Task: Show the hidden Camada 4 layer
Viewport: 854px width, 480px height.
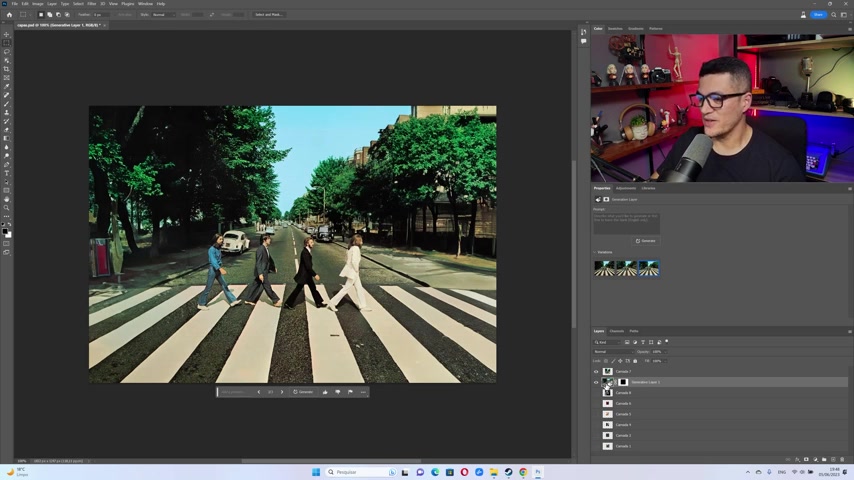Action: point(596,425)
